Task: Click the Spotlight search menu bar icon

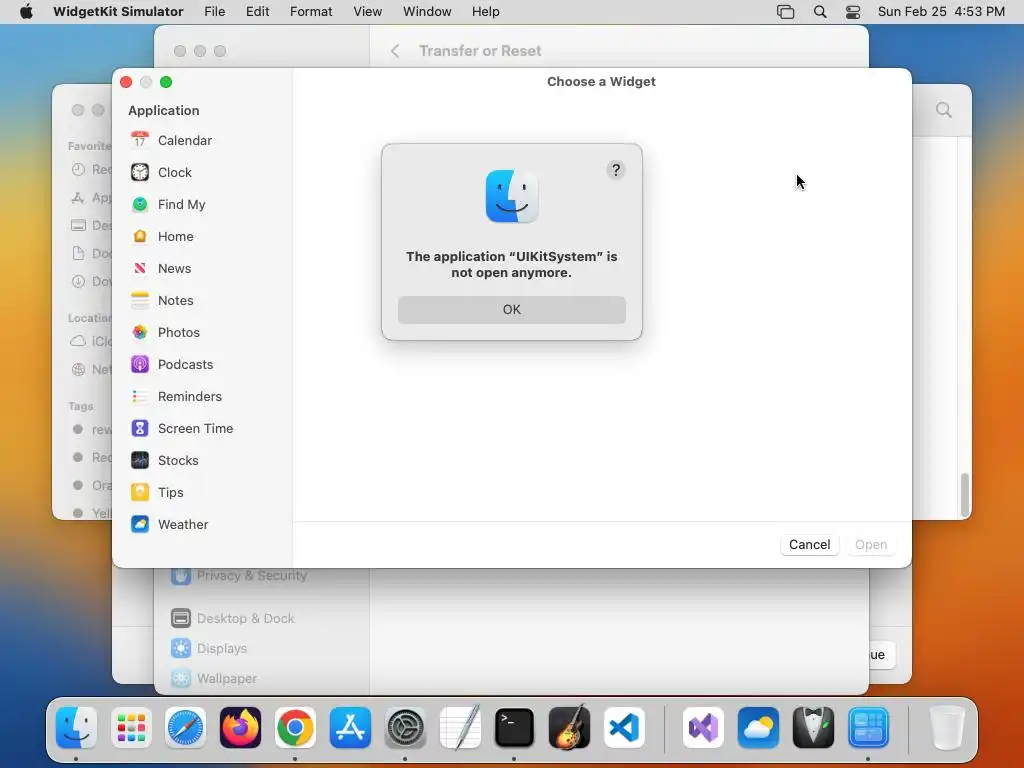Action: tap(820, 12)
